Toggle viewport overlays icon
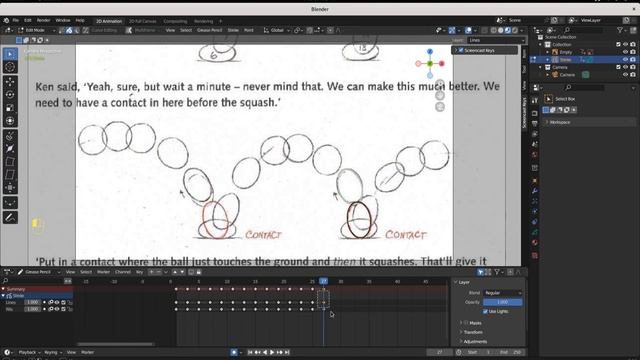 pos(468,30)
